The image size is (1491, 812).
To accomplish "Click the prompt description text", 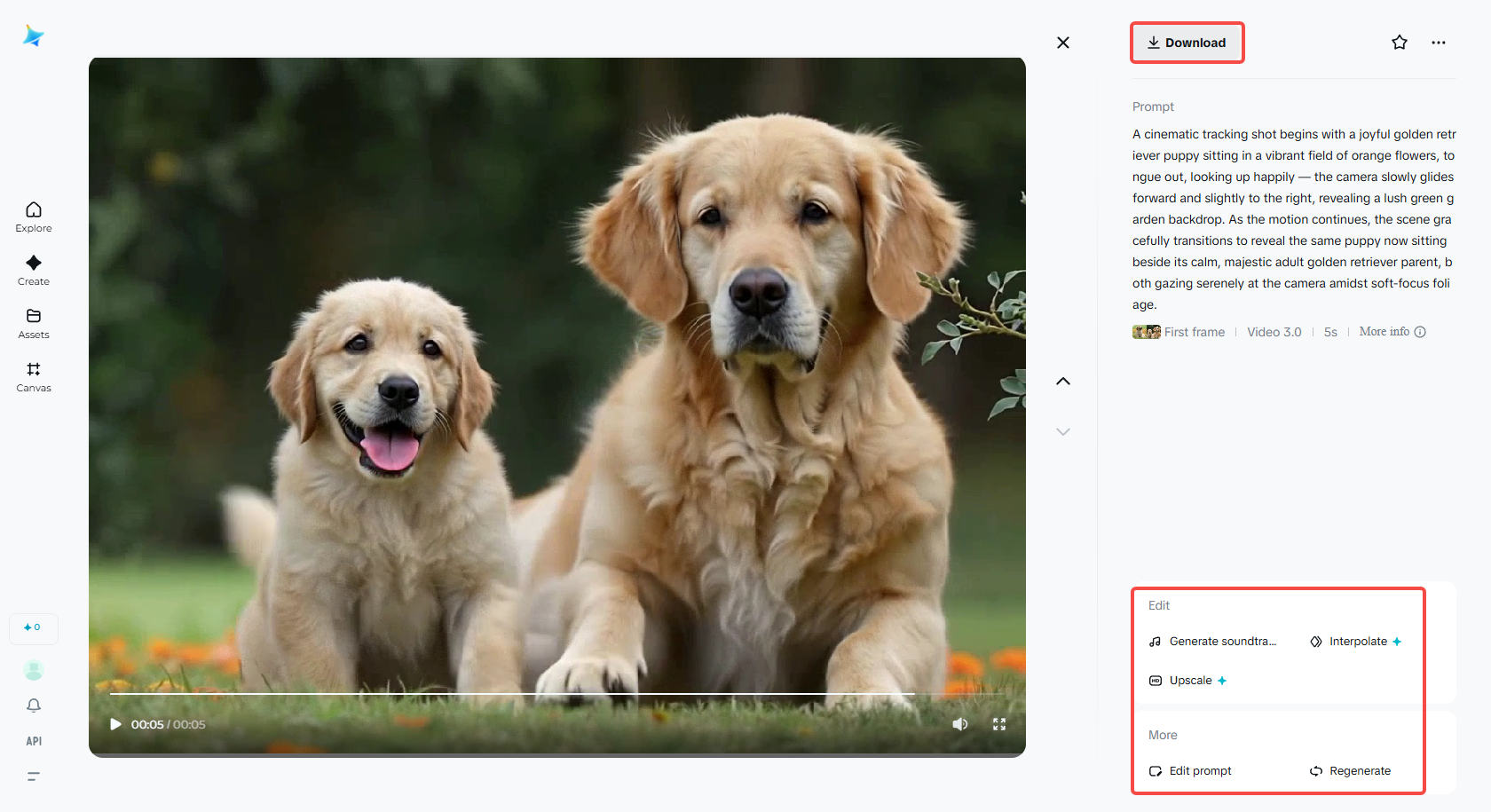I will pos(1294,219).
